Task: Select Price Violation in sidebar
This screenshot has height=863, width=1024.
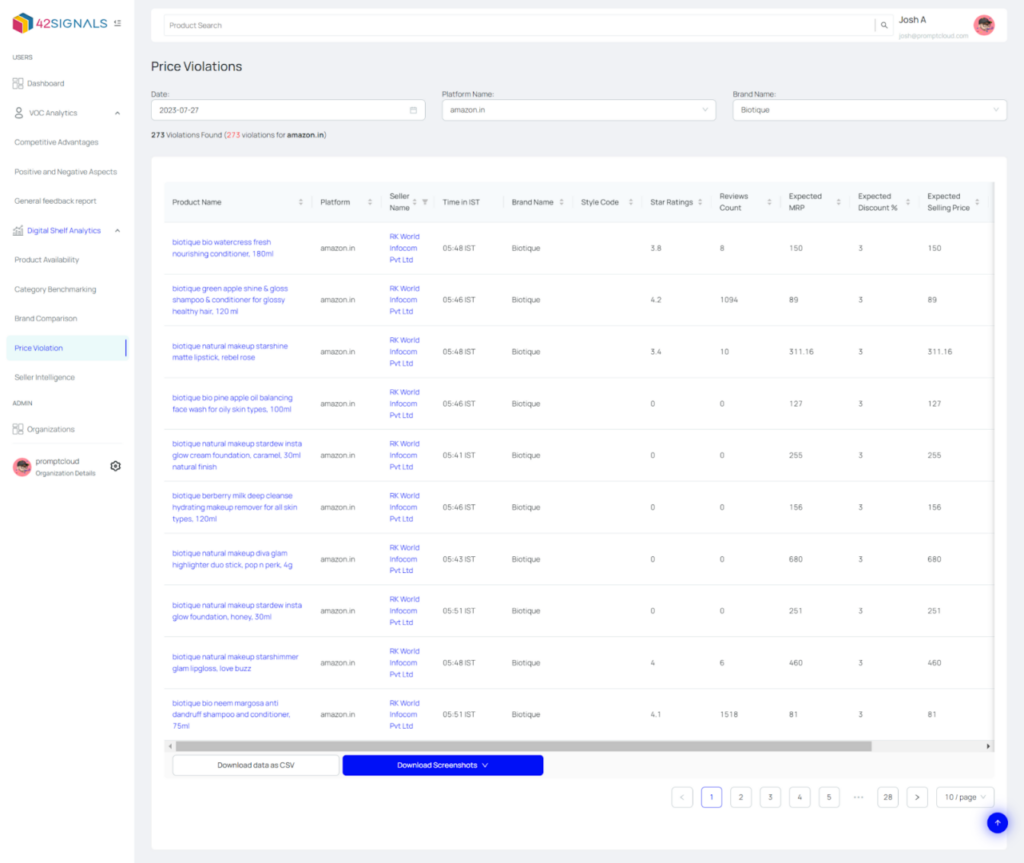Action: click(x=66, y=348)
